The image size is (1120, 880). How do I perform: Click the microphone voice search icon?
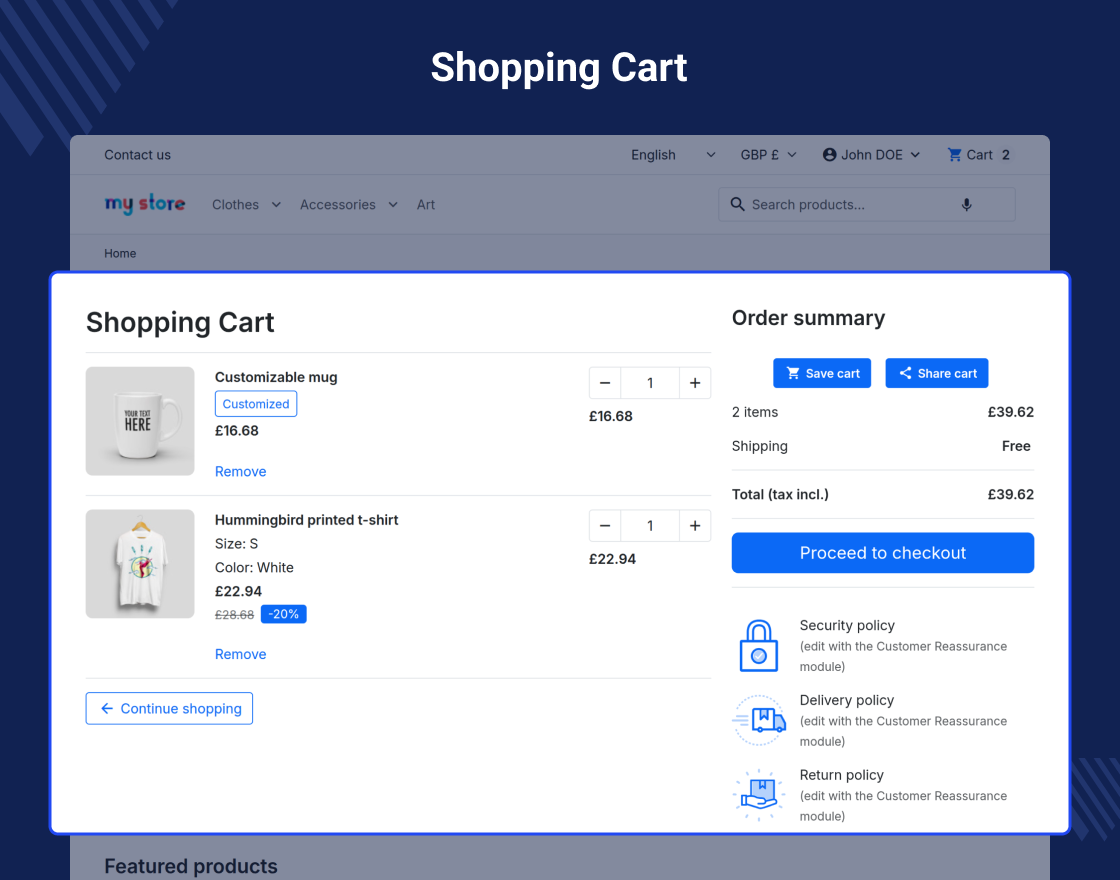click(x=966, y=205)
